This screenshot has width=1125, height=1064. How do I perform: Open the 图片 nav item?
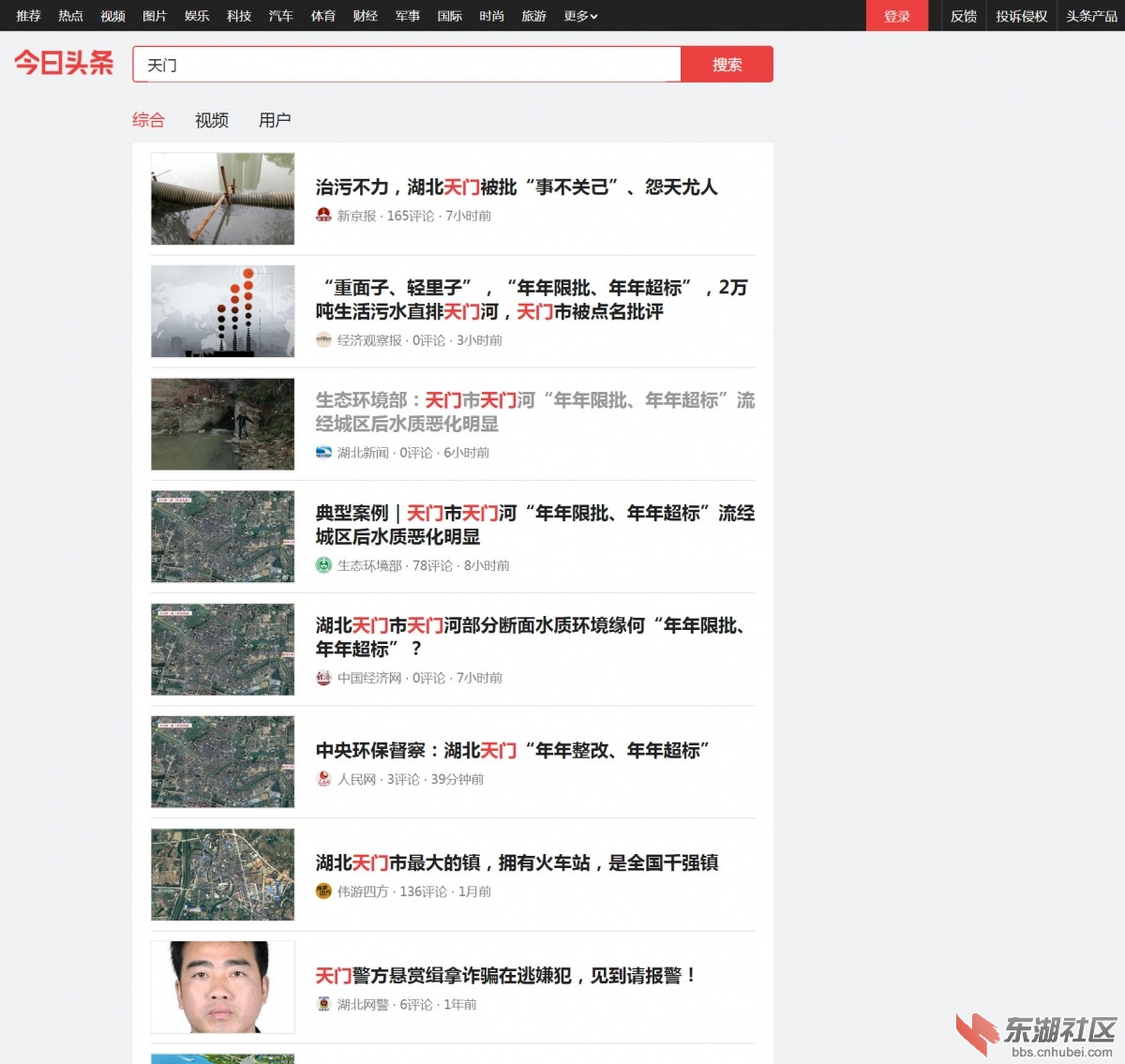click(155, 16)
